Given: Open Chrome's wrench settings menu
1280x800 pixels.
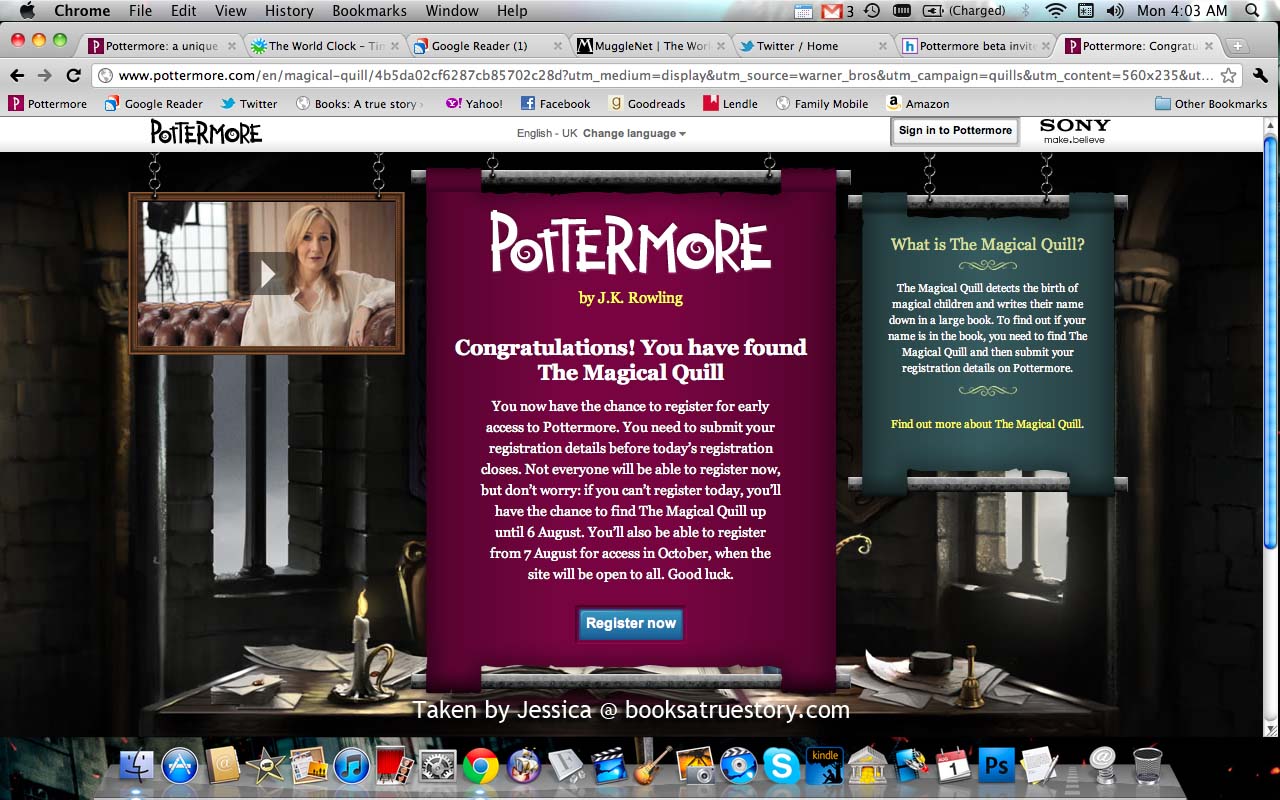Looking at the screenshot, I should [x=1260, y=76].
